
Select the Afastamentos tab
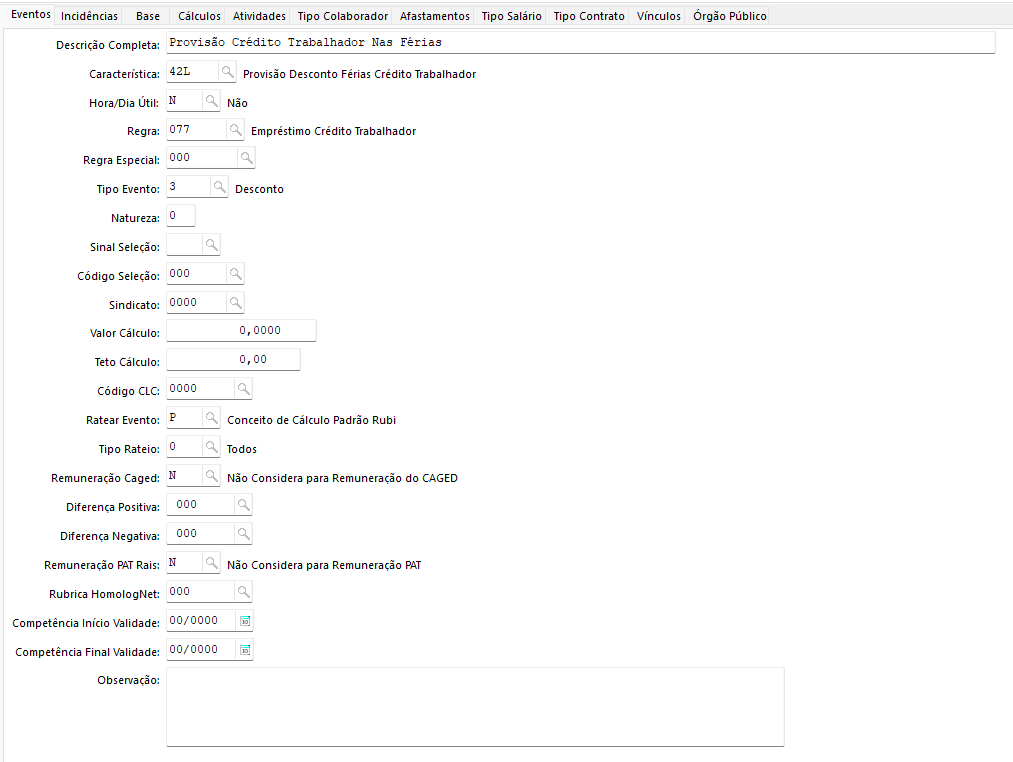pyautogui.click(x=434, y=16)
